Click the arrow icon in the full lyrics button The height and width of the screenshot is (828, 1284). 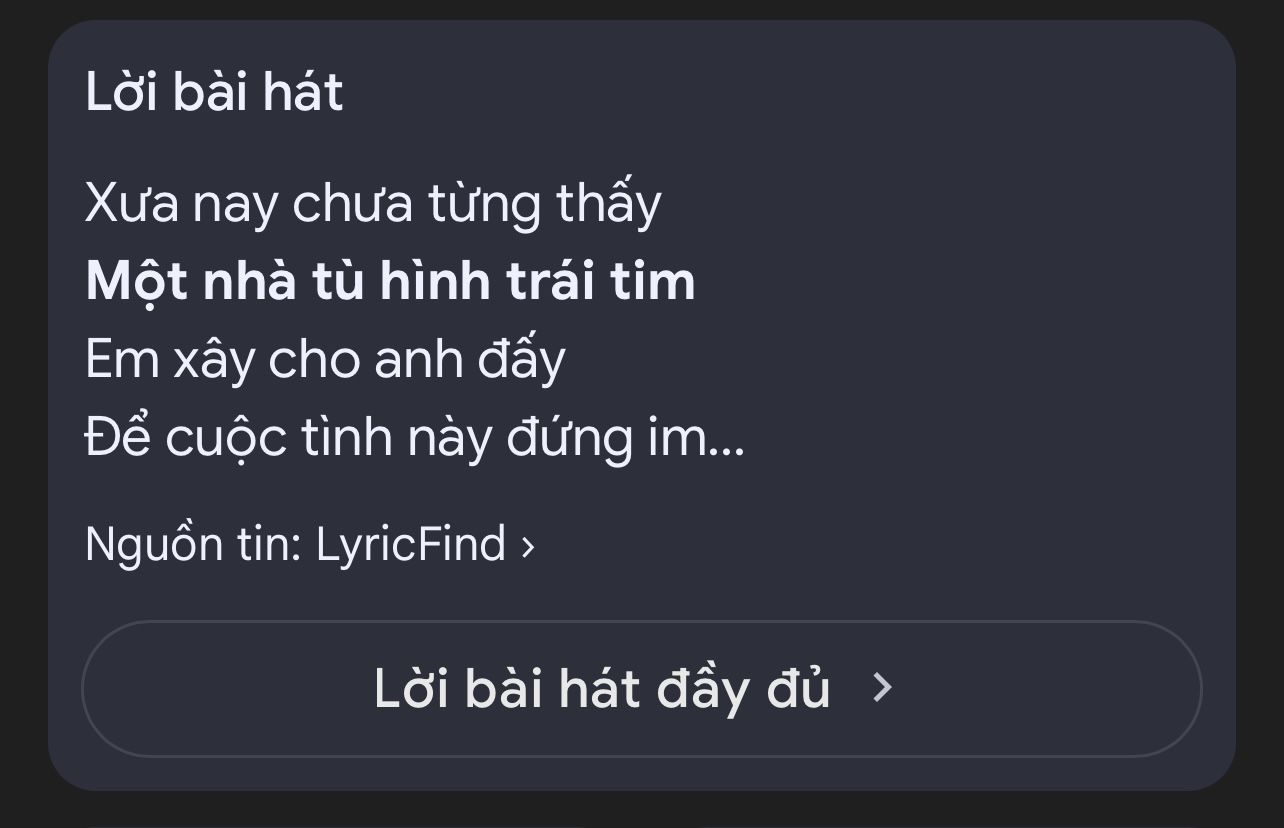click(881, 687)
